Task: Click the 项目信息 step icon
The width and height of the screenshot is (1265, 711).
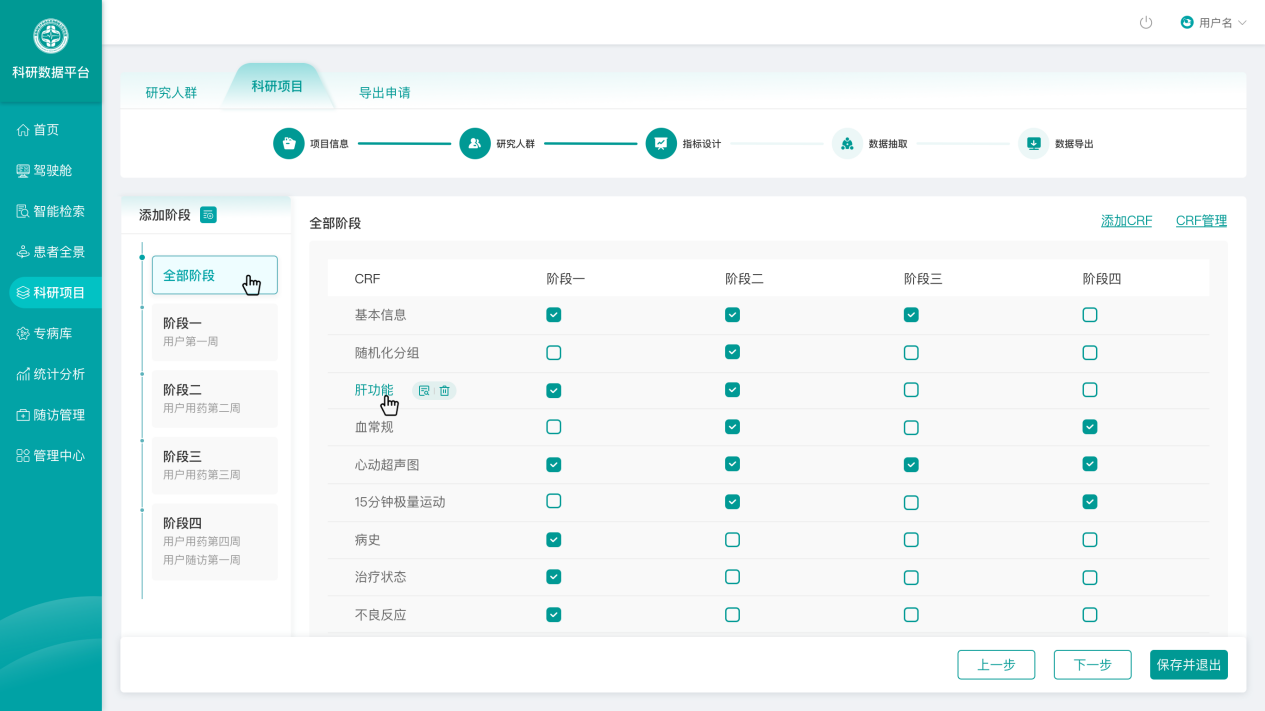Action: (x=289, y=144)
